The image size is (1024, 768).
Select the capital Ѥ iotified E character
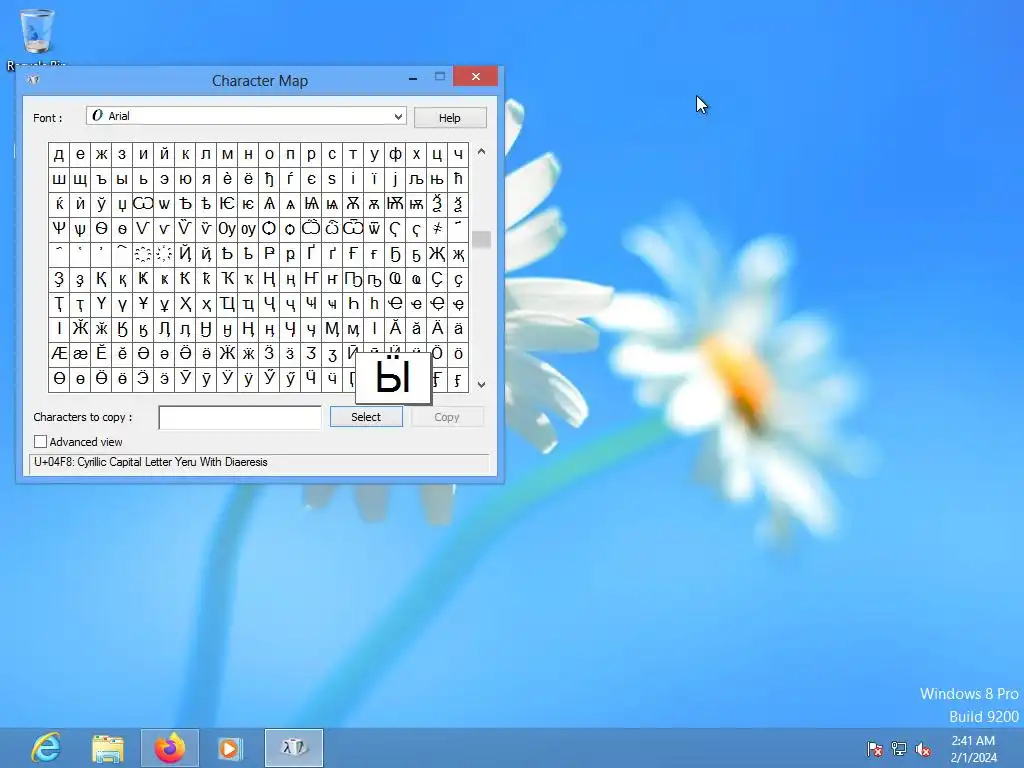[x=227, y=204]
